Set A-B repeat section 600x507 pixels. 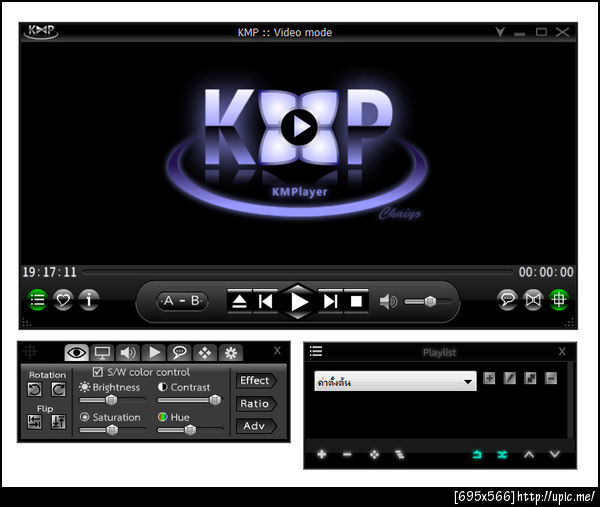tap(182, 301)
